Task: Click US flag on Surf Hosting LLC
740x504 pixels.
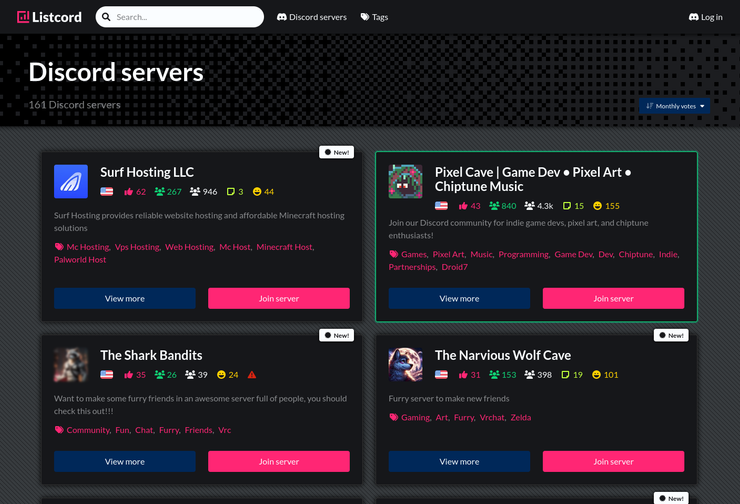Action: coord(107,192)
